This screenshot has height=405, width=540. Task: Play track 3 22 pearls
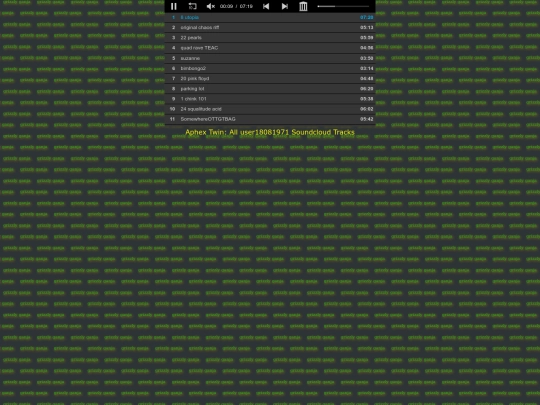[270, 38]
